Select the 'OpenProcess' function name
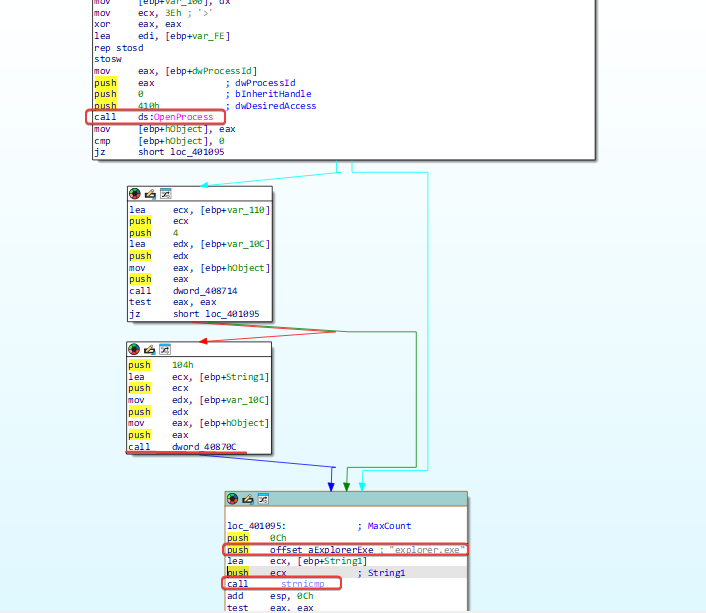The image size is (706, 613). [x=183, y=117]
